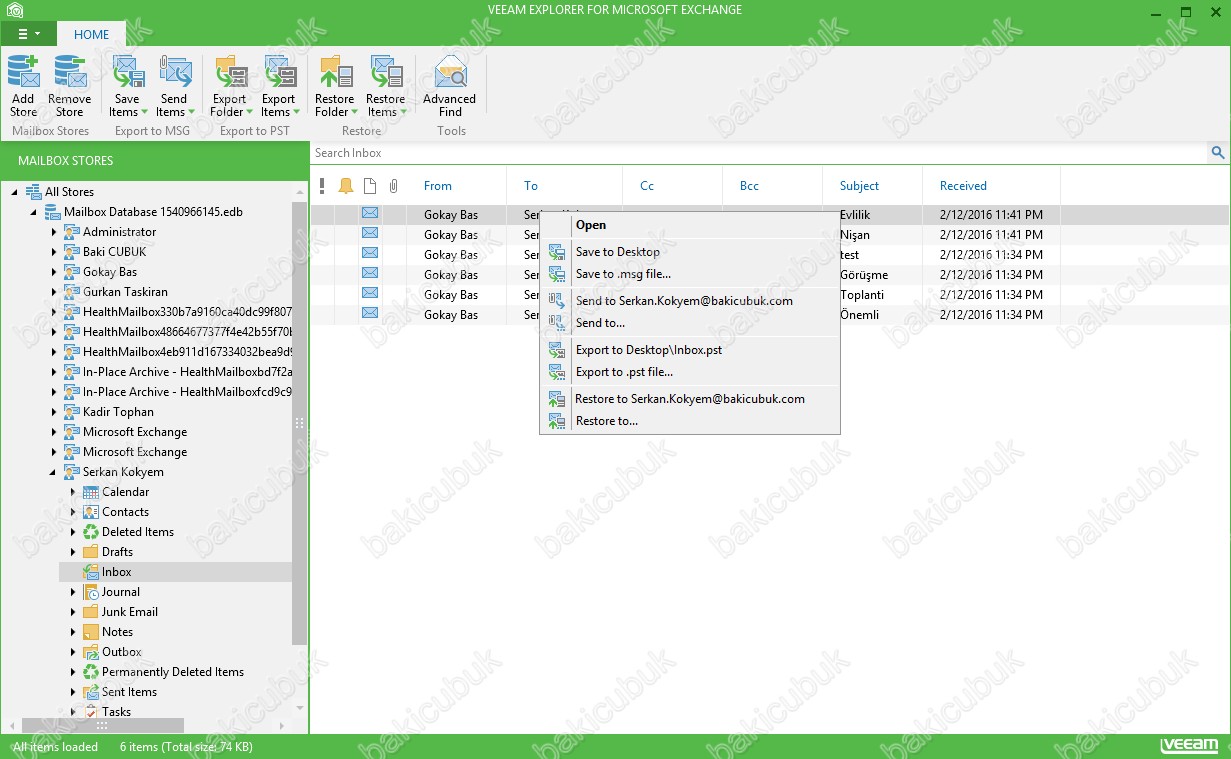
Task: Click the attachment paperclip column header
Action: click(394, 186)
